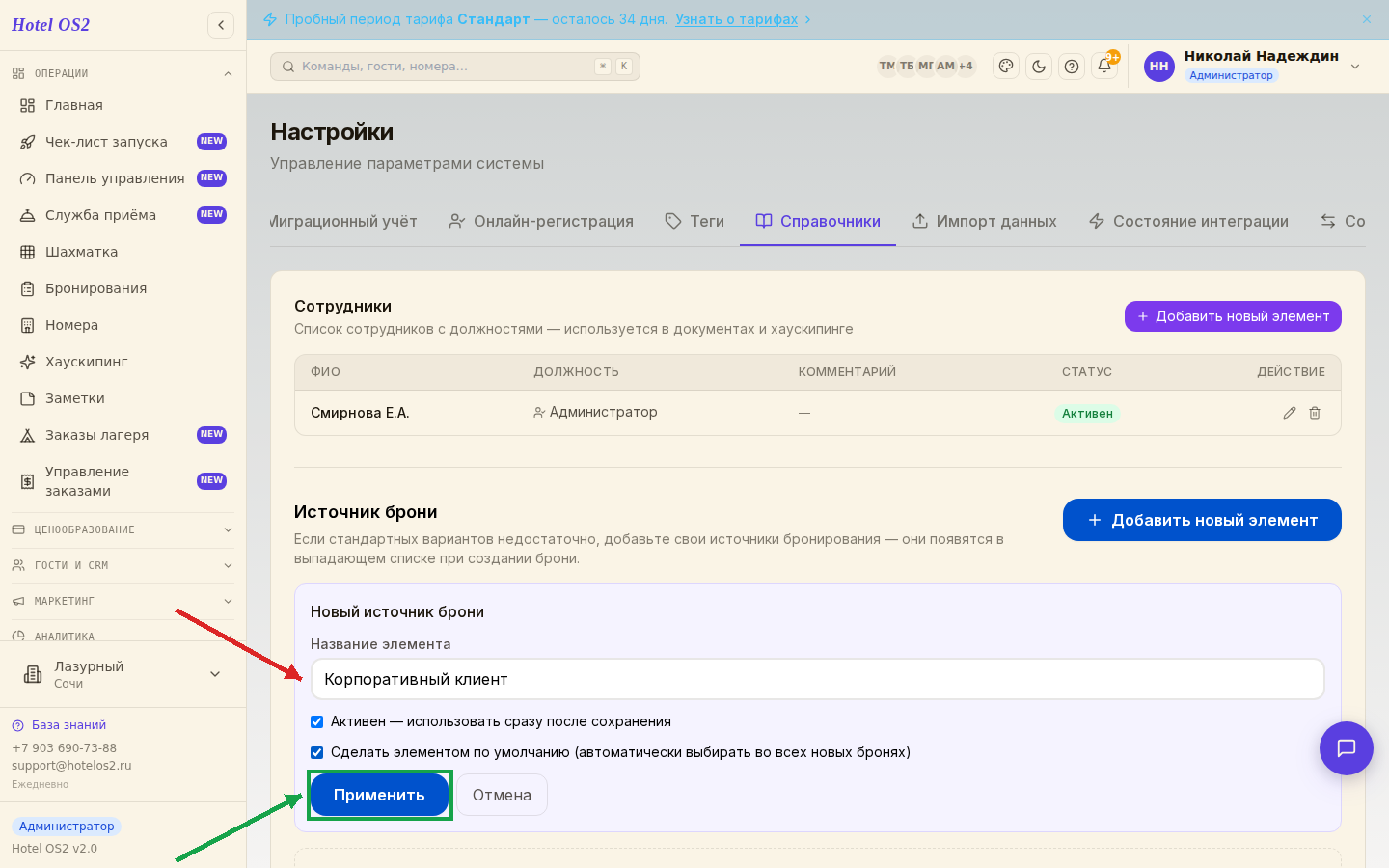Click the АМ team avatar
1389x868 pixels.
945,67
